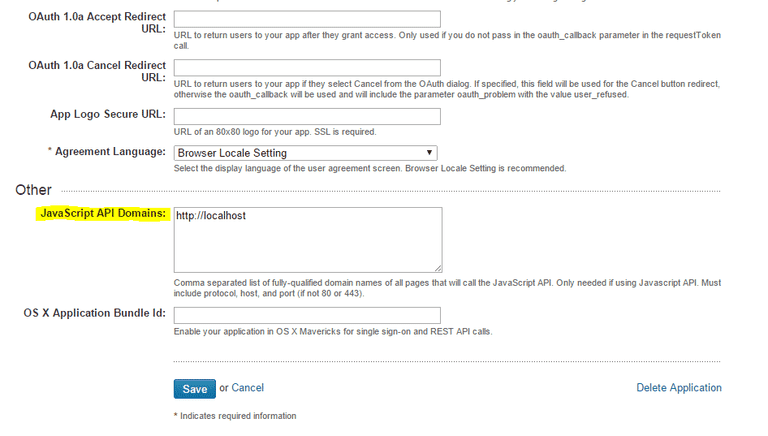Image resolution: width=768 pixels, height=436 pixels.
Task: Click the Cancel link beside Save
Action: click(x=248, y=388)
